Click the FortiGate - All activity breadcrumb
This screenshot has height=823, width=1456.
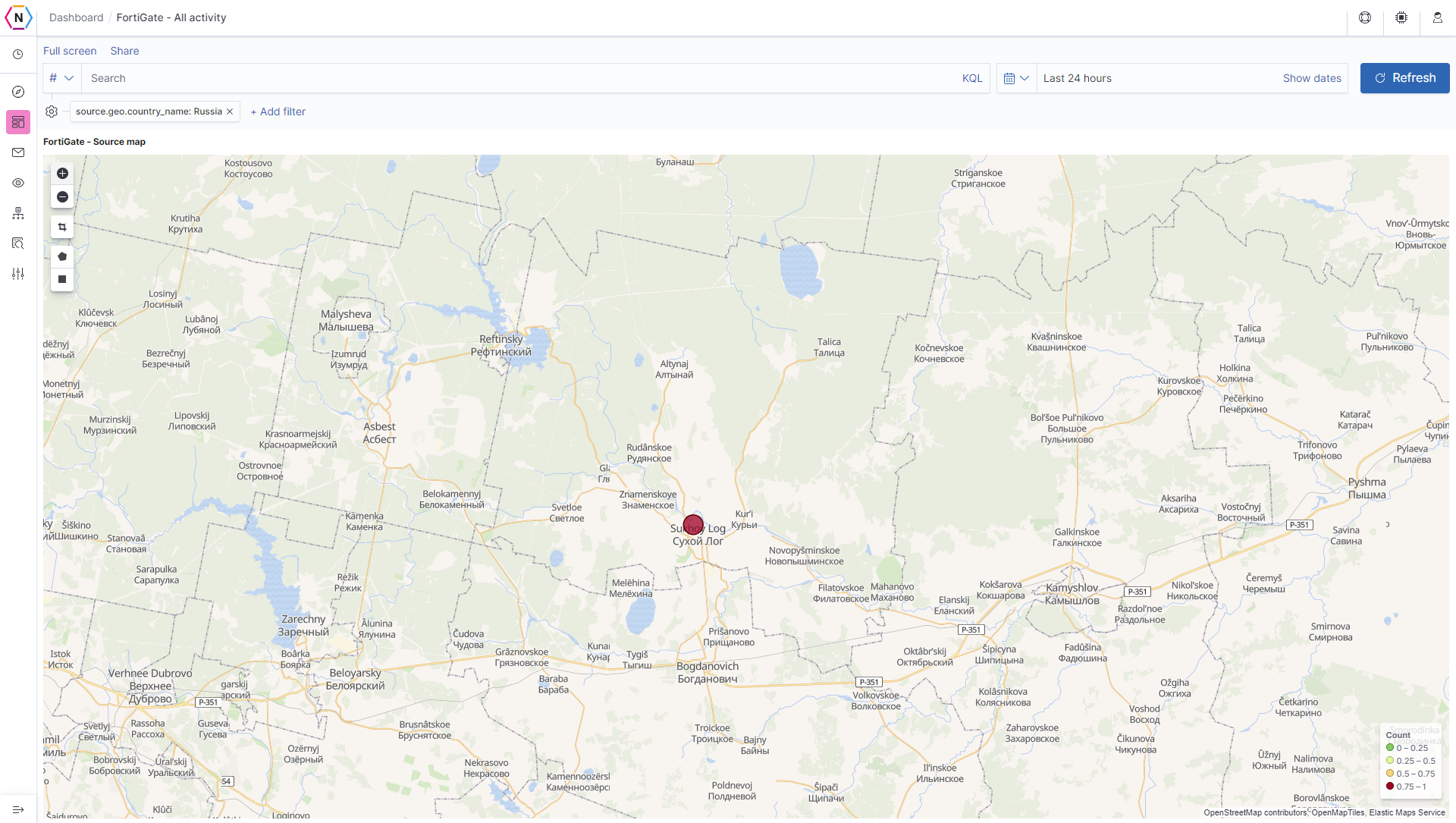[171, 17]
